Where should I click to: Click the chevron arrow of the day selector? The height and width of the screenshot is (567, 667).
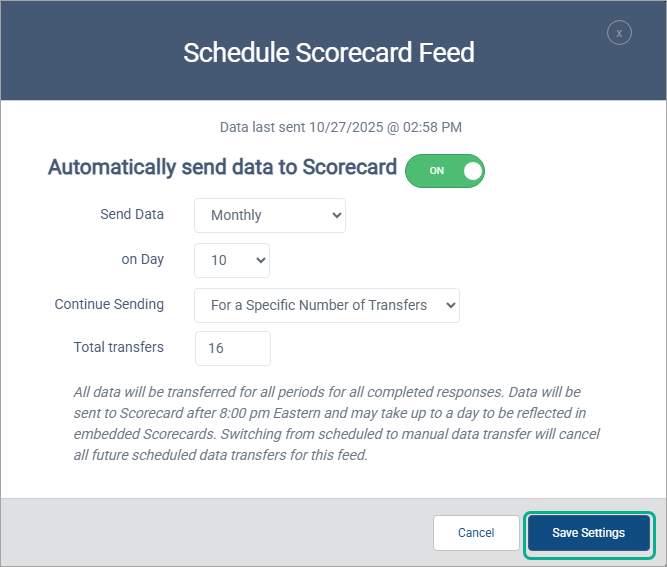pyautogui.click(x=261, y=260)
